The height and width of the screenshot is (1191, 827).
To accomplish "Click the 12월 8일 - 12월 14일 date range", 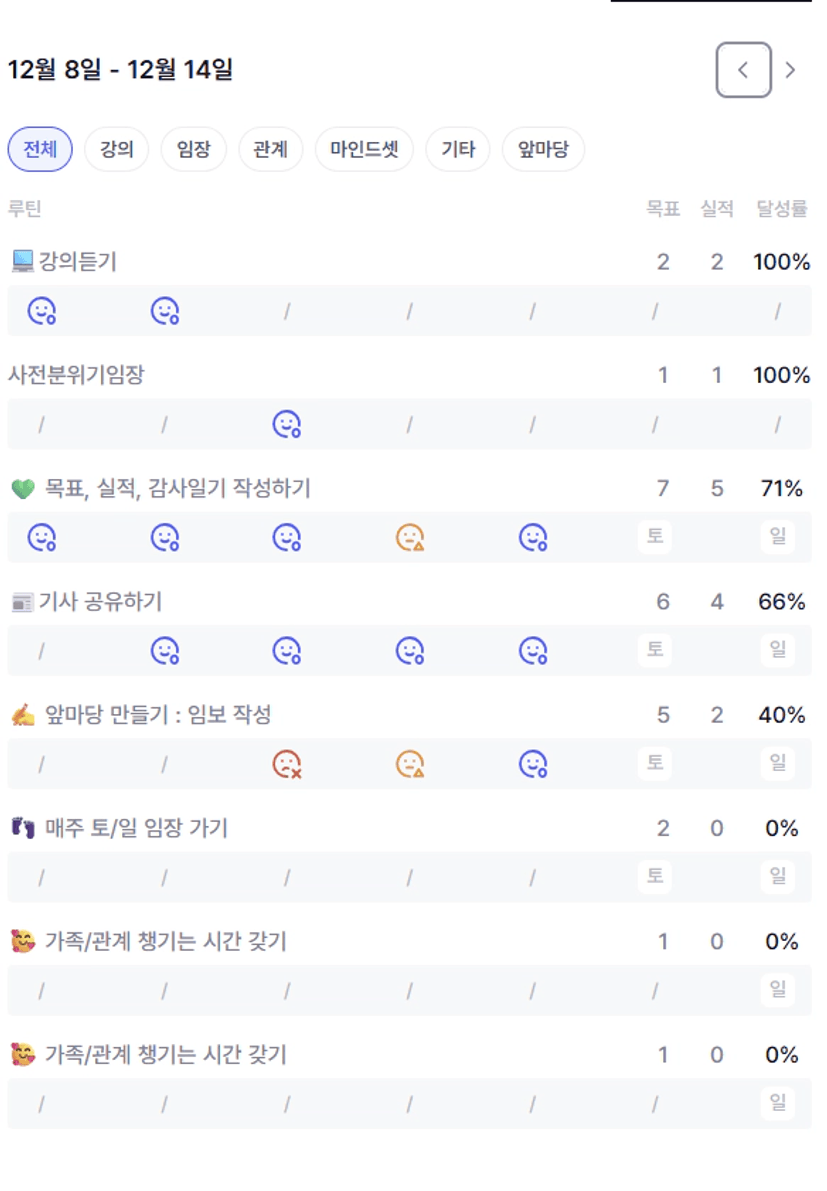I will [120, 70].
